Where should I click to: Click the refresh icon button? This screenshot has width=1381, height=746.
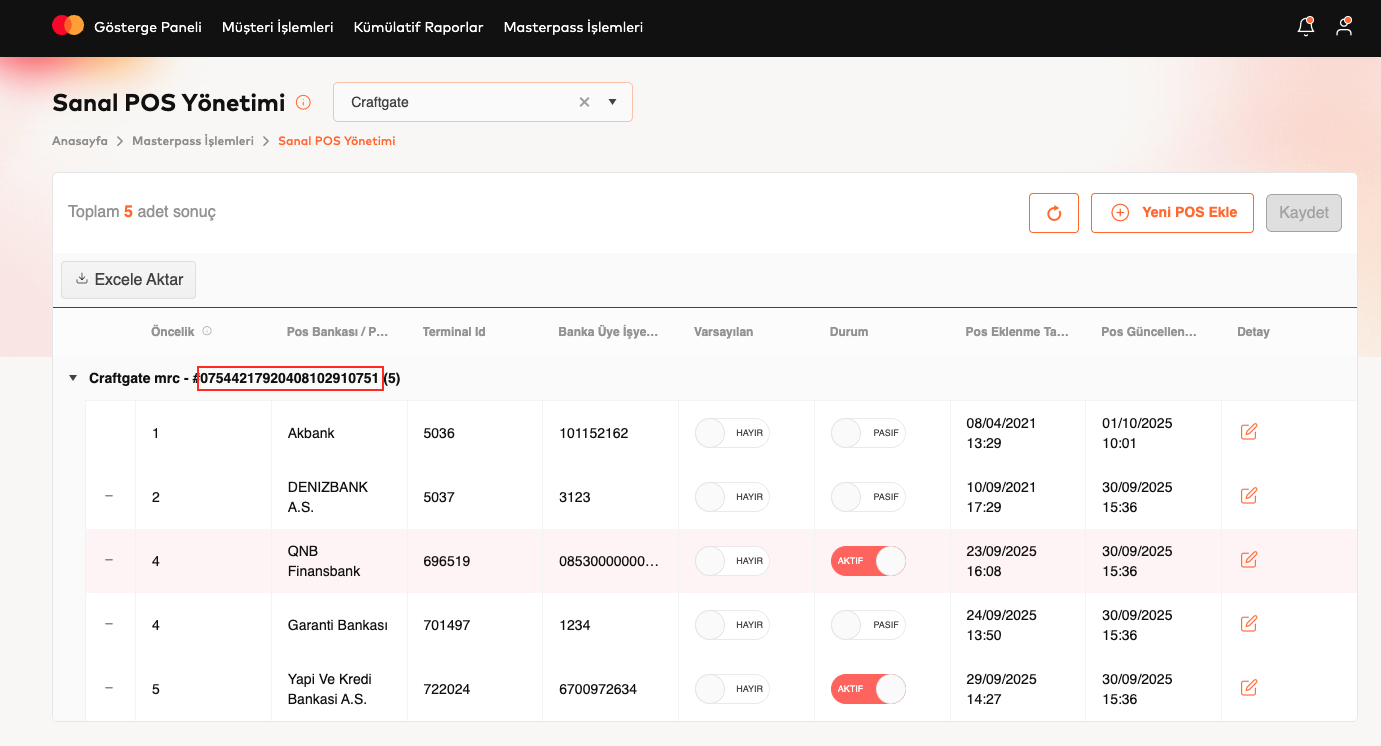pyautogui.click(x=1053, y=213)
